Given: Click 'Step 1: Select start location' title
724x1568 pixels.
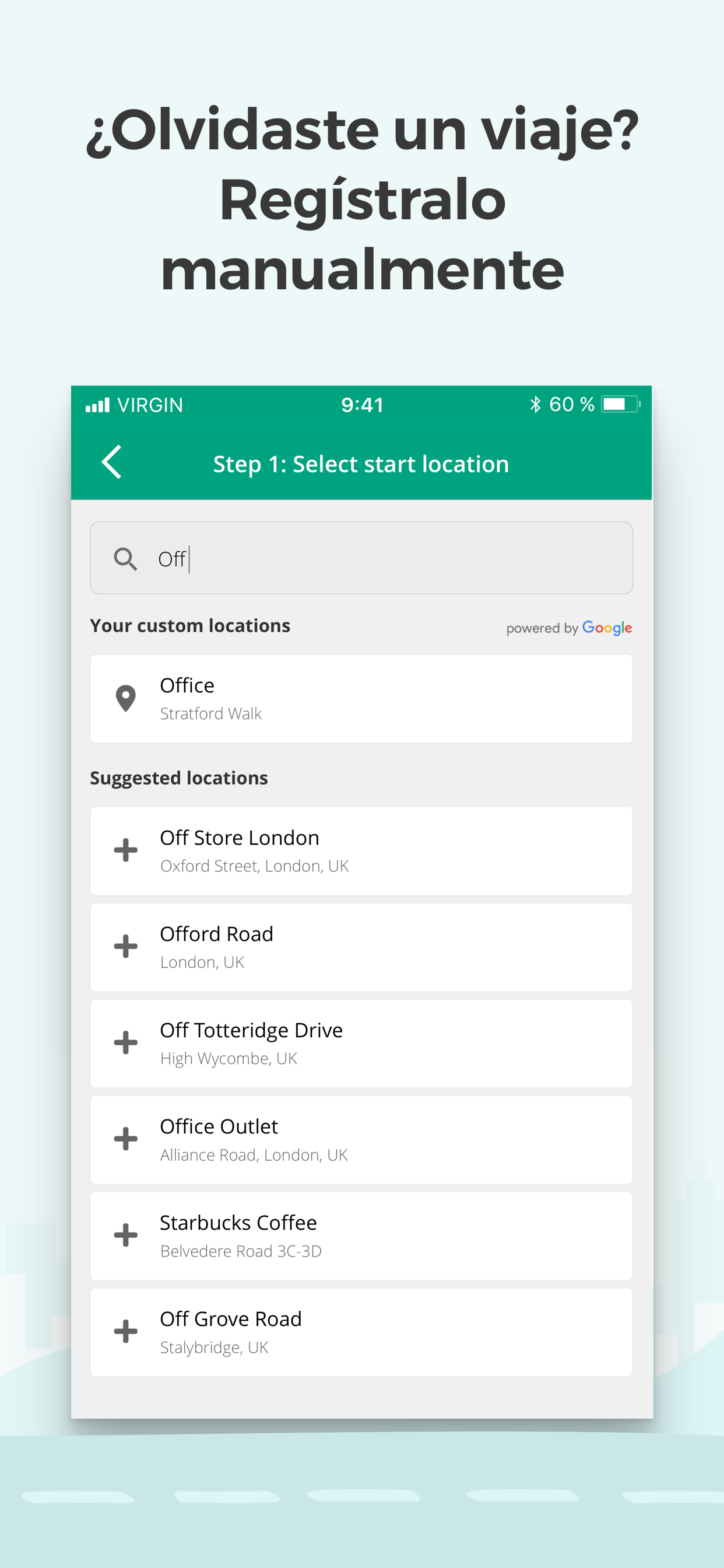Looking at the screenshot, I should 361,464.
